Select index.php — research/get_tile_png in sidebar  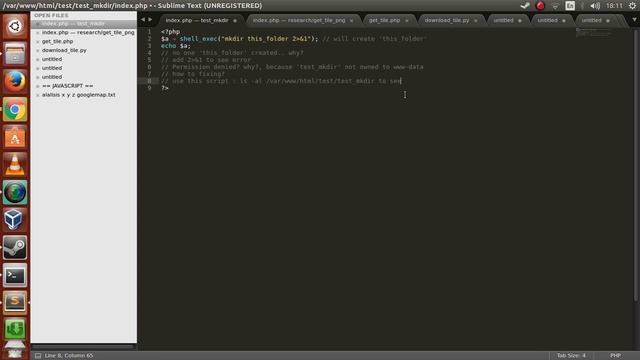pos(84,32)
